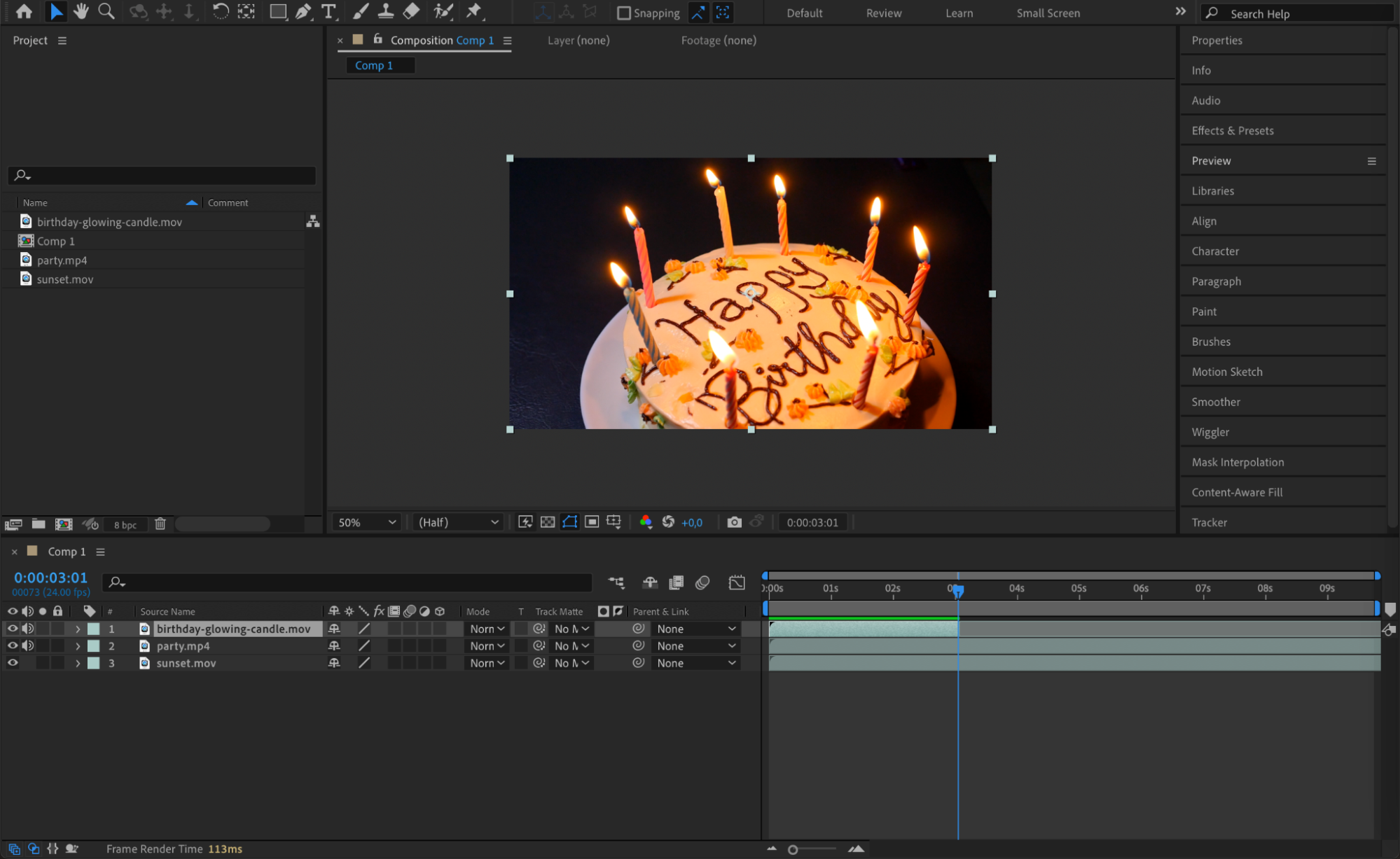Expand the birthday-glowing-candle.mov layer properties
1400x859 pixels.
78,629
